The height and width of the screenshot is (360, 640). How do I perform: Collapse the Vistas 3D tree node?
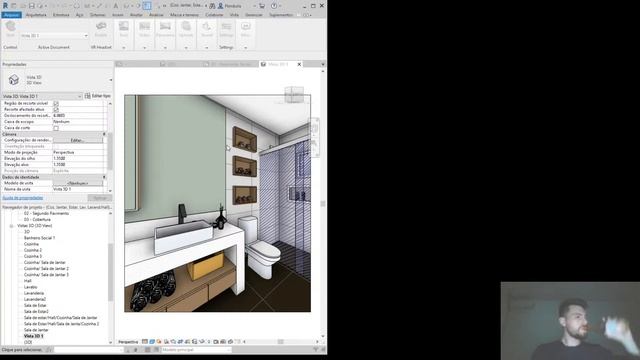11,226
